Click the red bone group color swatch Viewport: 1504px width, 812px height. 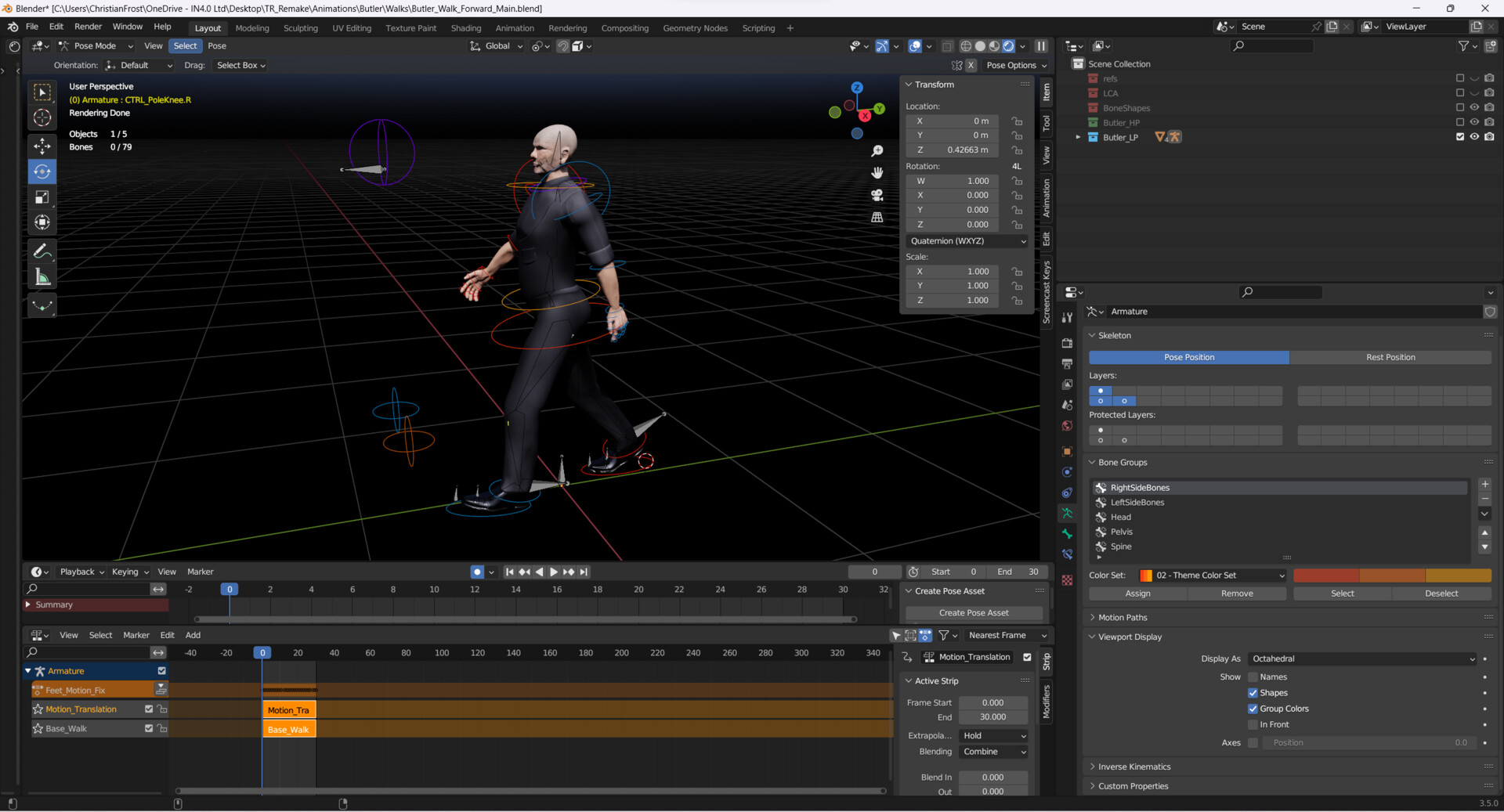coord(1325,576)
